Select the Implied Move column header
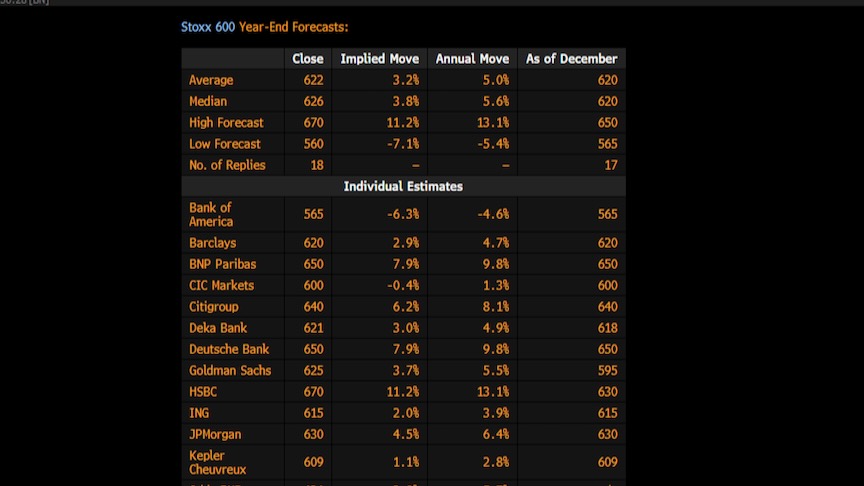The height and width of the screenshot is (486, 864). [x=379, y=59]
